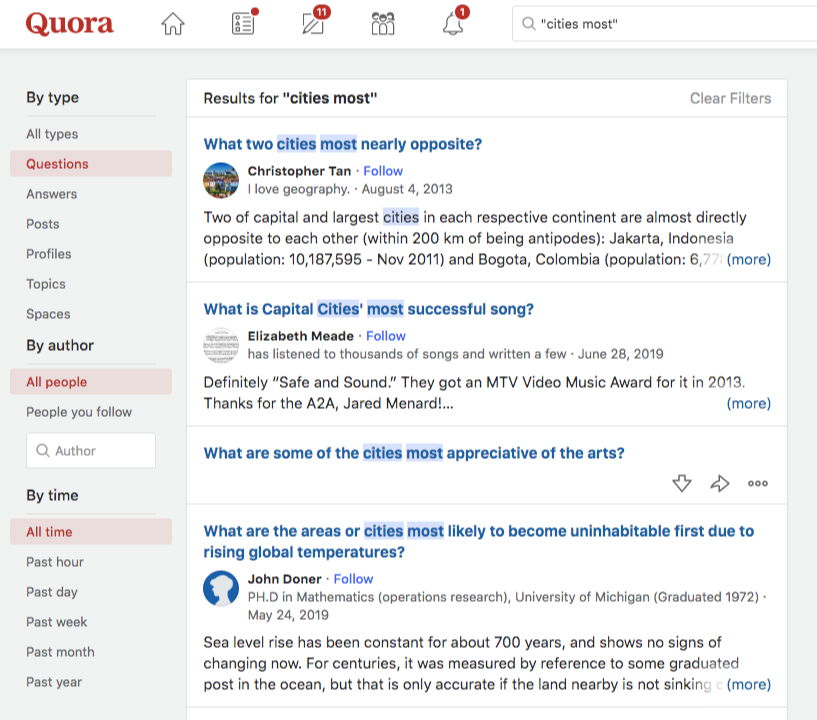The height and width of the screenshot is (720, 817).
Task: Select People you follow filter
Action: pyautogui.click(x=79, y=412)
